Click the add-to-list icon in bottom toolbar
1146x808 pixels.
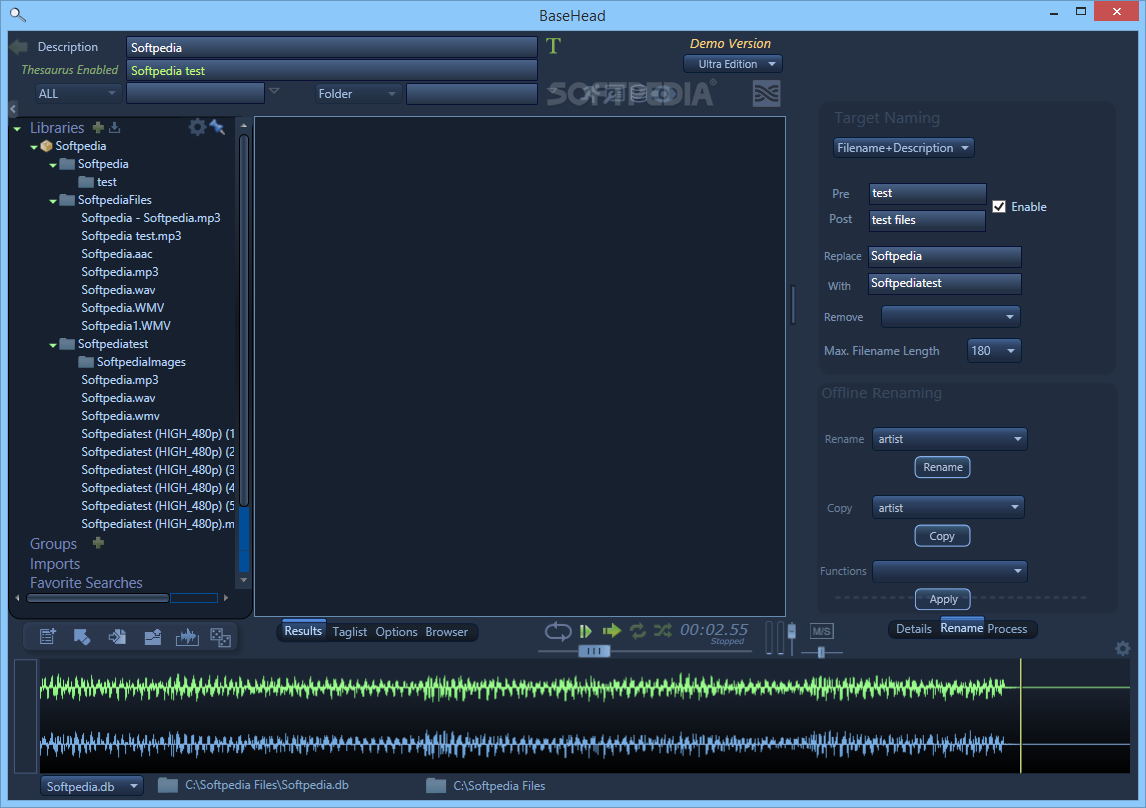[48, 636]
